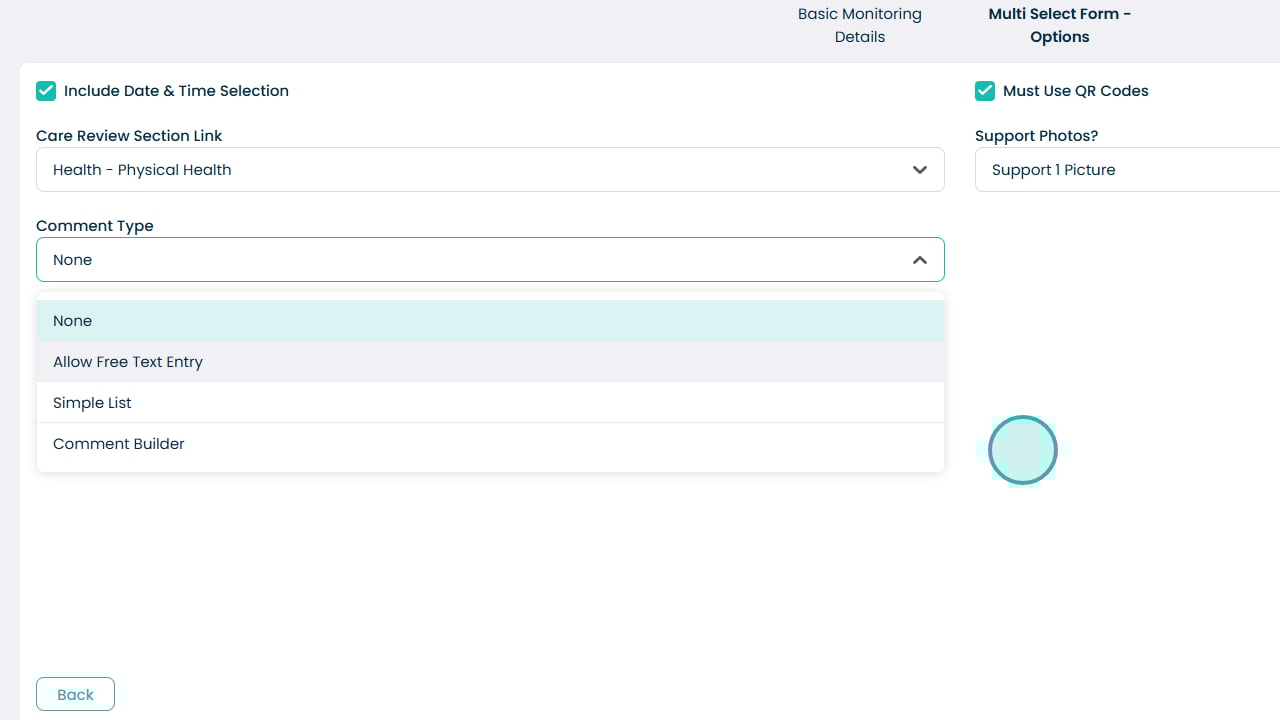Click the Comment Type field label
This screenshot has width=1280, height=720.
(x=95, y=226)
